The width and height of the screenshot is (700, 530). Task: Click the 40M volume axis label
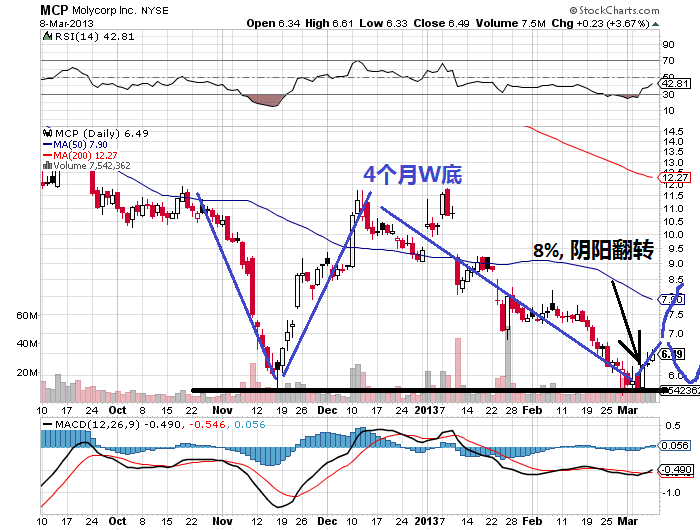(27, 343)
